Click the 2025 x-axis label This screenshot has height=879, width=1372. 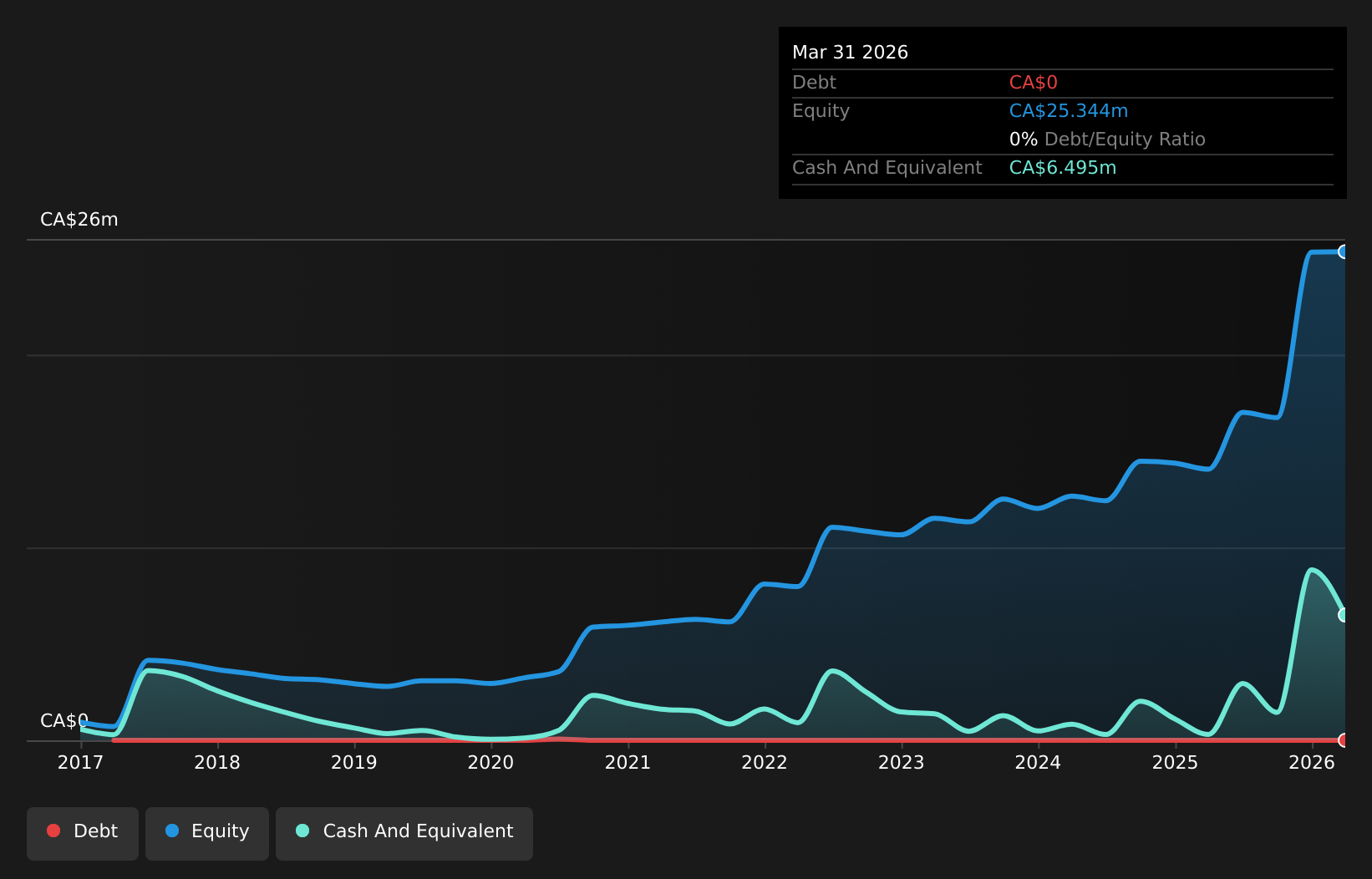[x=1175, y=762]
